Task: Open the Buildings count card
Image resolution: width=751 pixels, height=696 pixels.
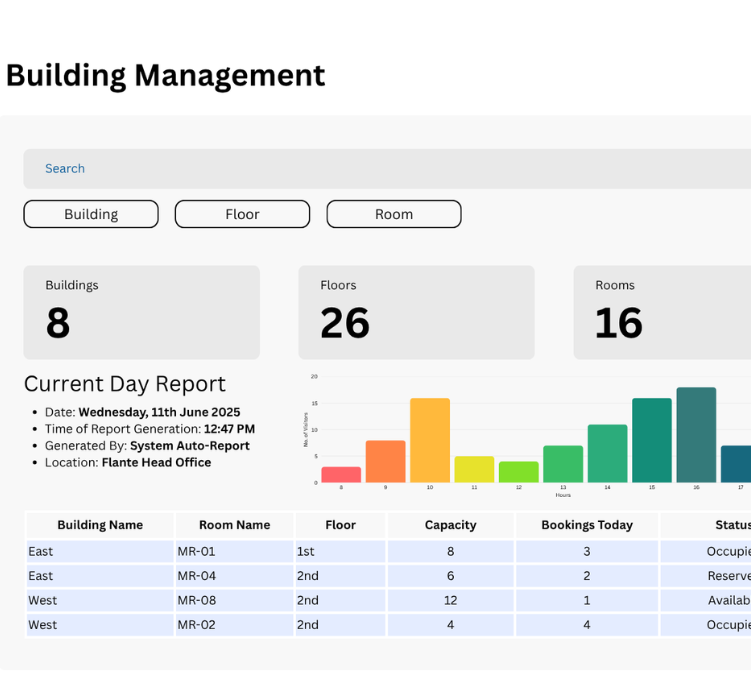Action: [142, 312]
